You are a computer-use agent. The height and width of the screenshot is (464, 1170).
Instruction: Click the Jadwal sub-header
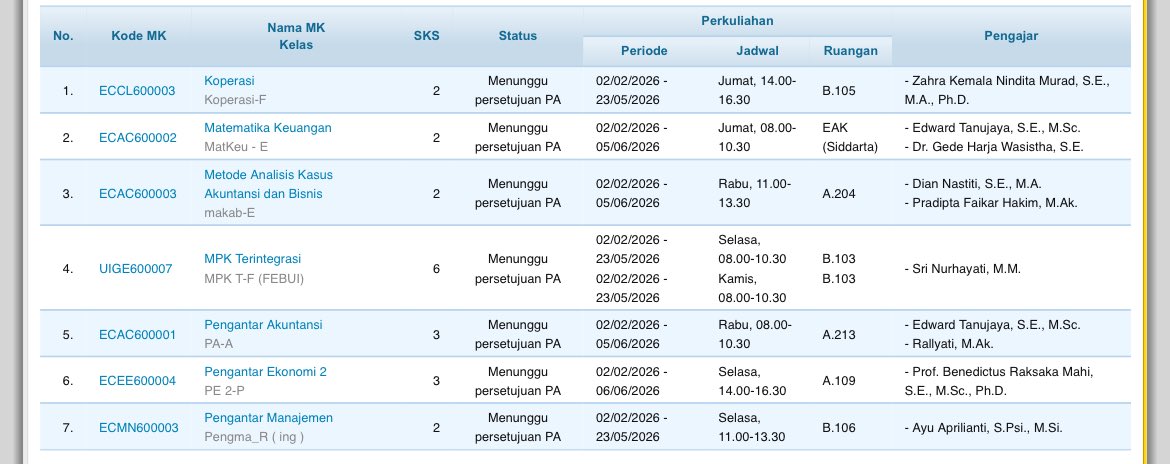757,51
